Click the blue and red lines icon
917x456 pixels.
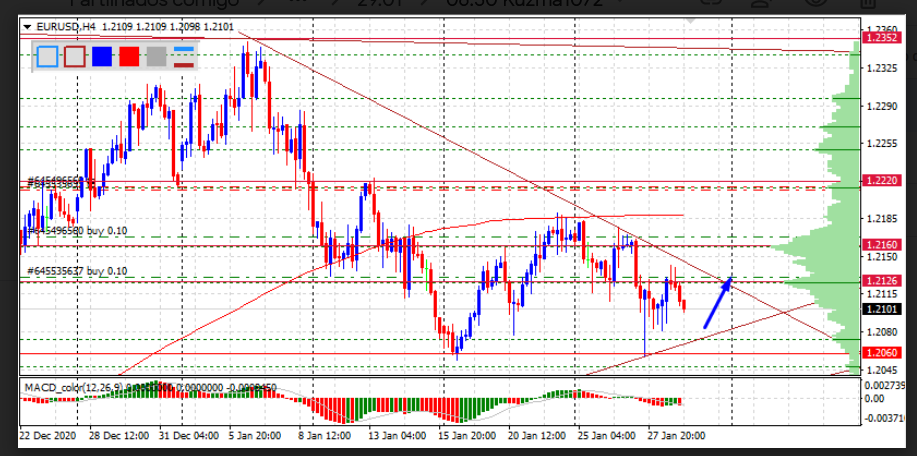(183, 56)
